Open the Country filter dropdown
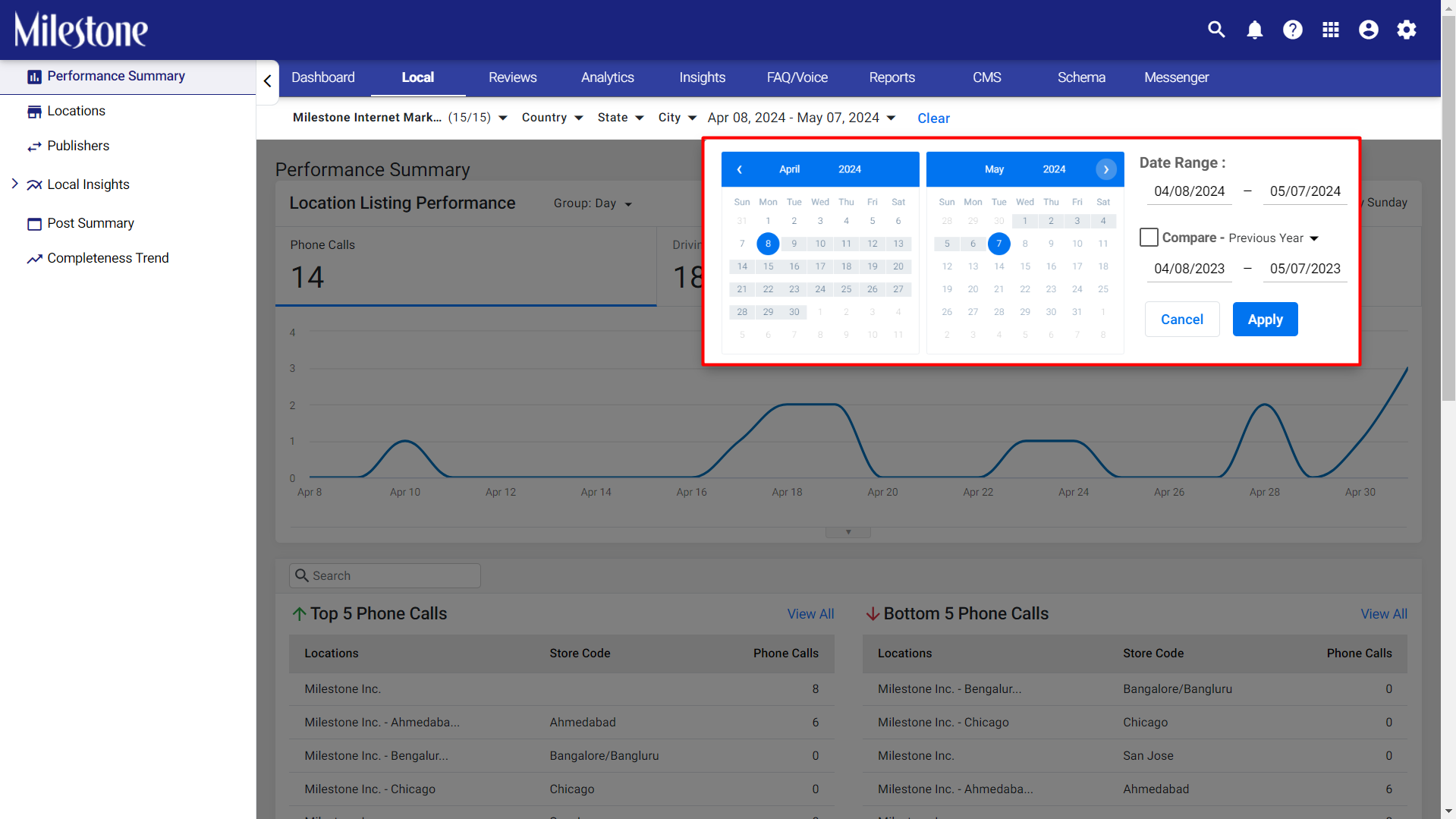Screen dimensions: 1456x819 pos(552,118)
